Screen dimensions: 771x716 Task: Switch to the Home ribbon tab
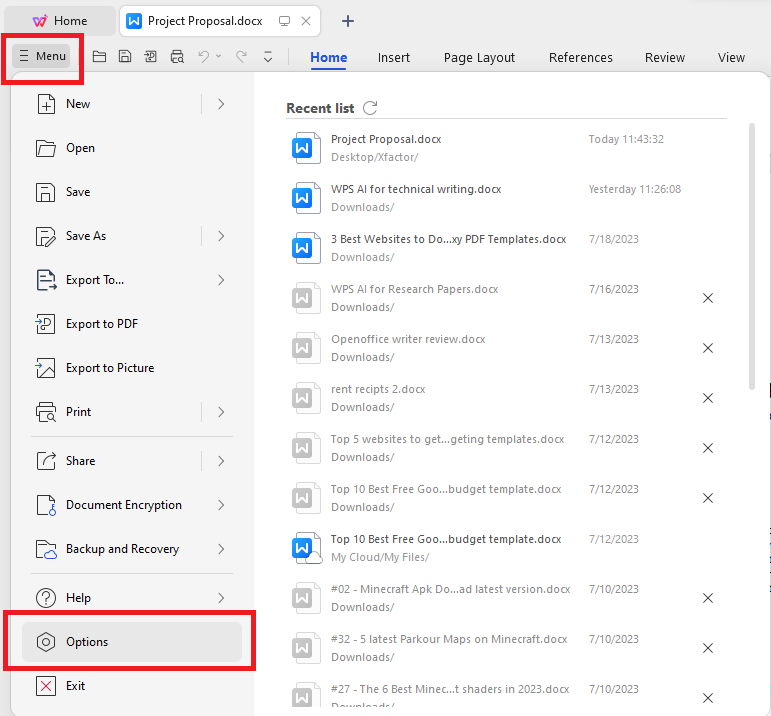click(x=328, y=58)
